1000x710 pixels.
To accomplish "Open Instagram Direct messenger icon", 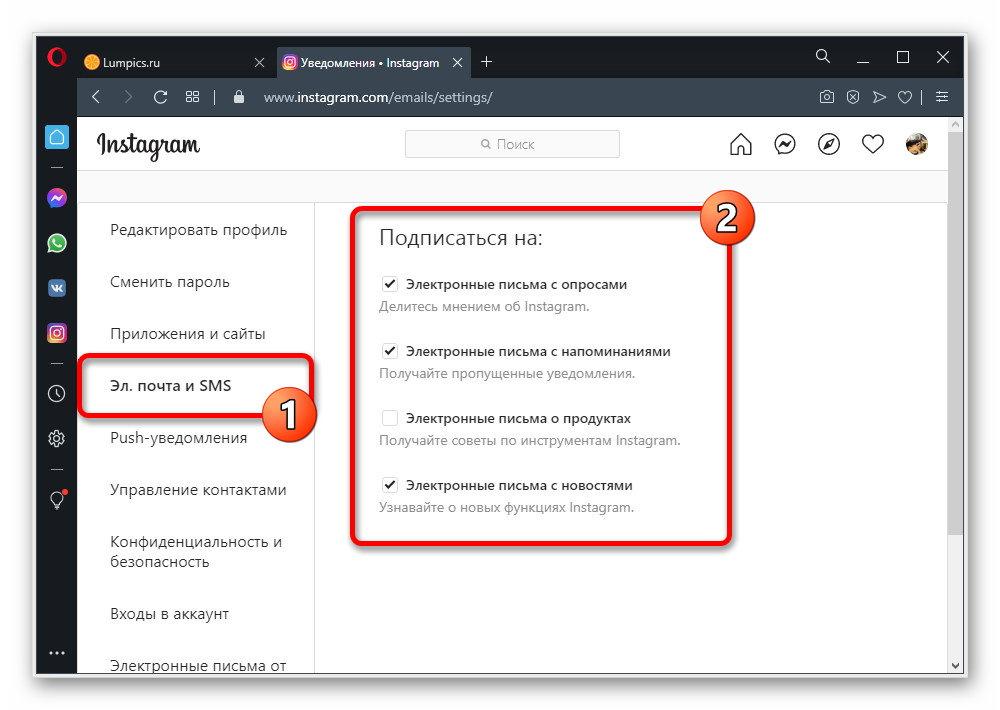I will pos(784,144).
